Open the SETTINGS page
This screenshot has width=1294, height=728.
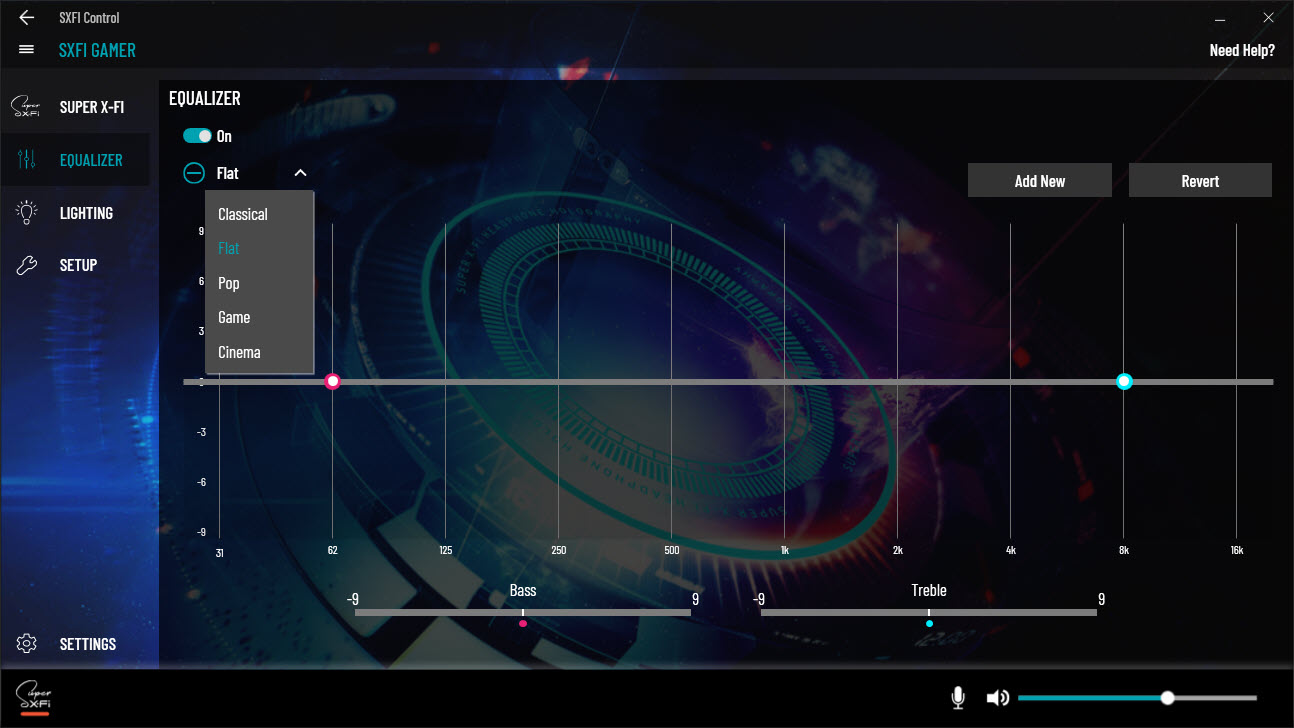coord(88,644)
